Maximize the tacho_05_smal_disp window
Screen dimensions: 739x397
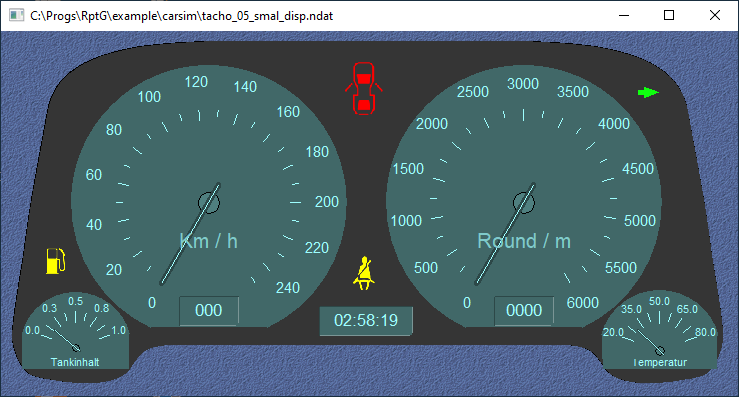pyautogui.click(x=669, y=15)
